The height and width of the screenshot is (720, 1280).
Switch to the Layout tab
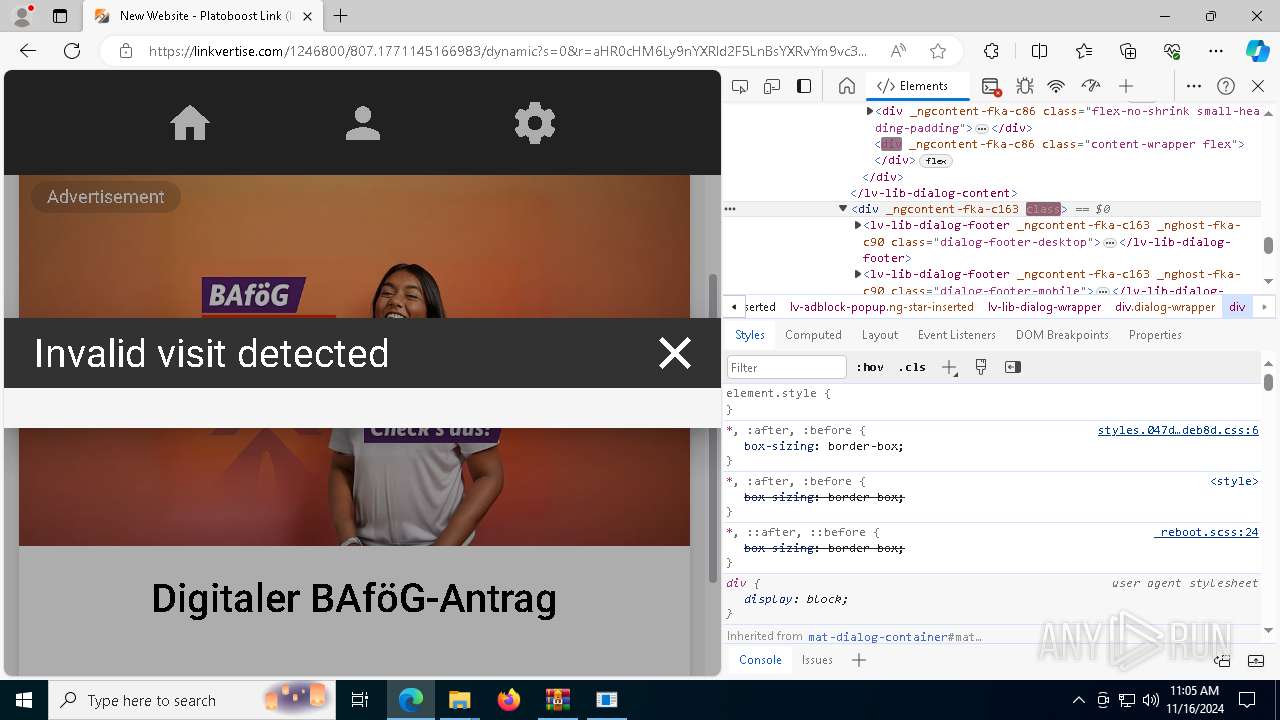point(880,335)
